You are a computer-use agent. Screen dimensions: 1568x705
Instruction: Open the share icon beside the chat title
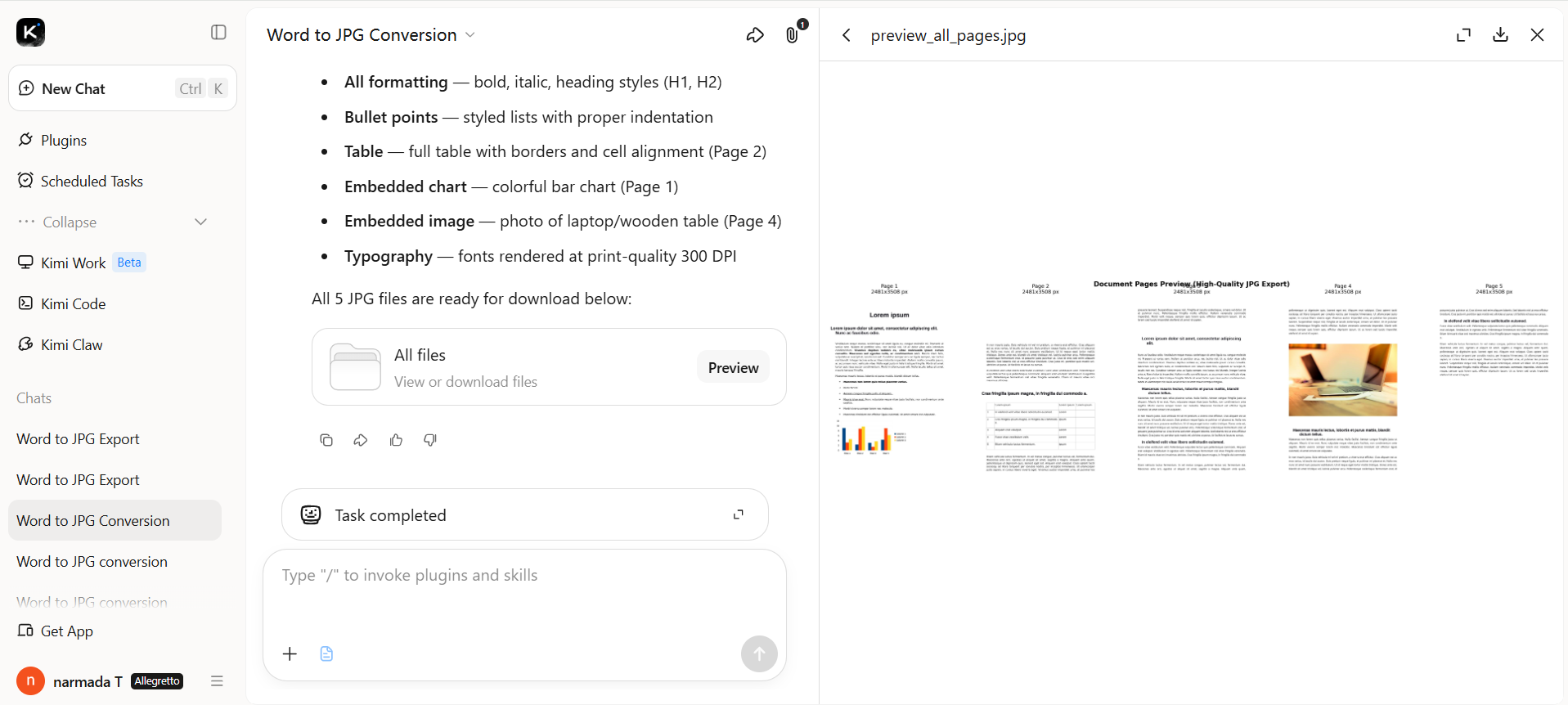[x=755, y=35]
